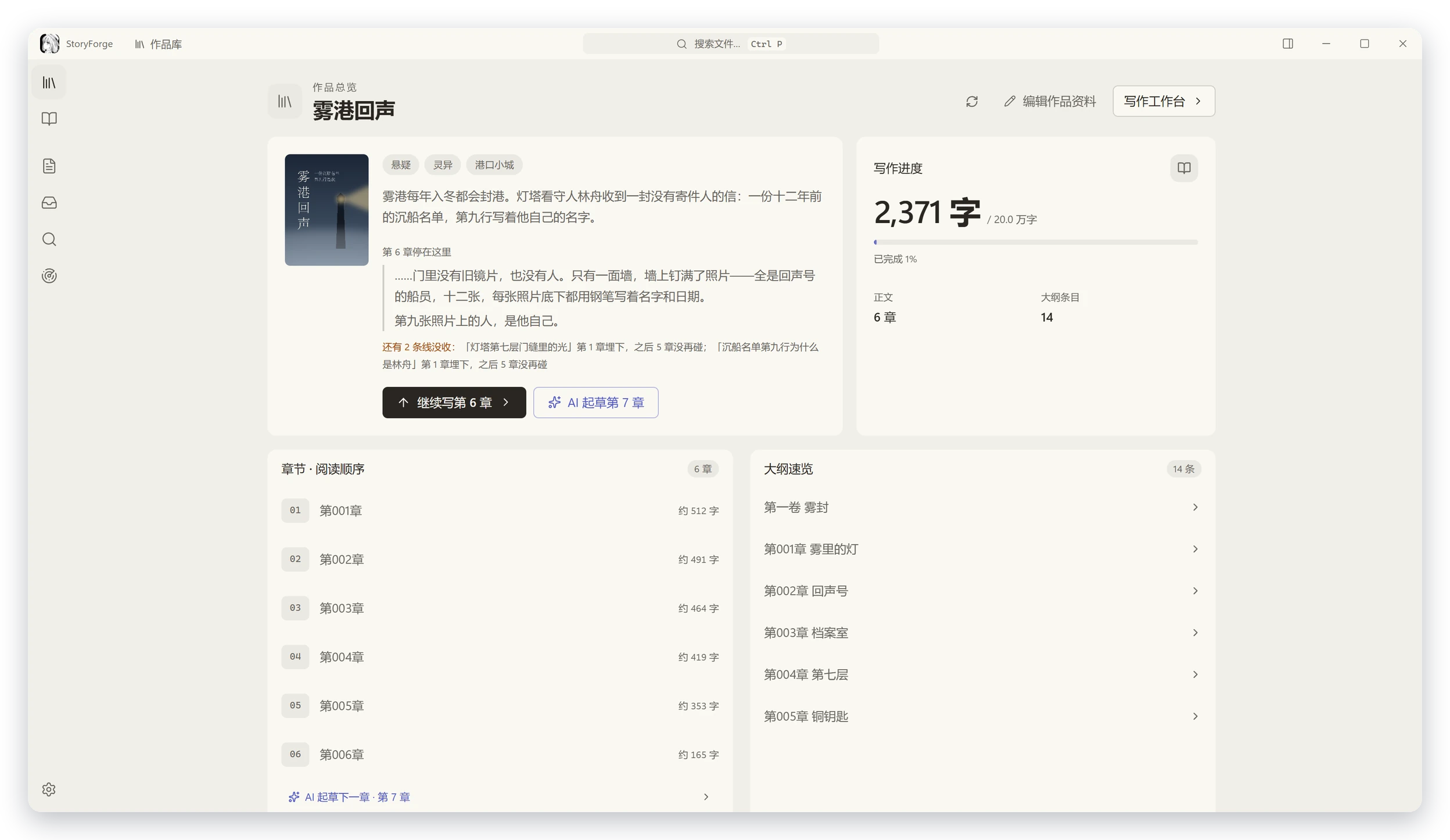Open the 写作工作台 button
1450x840 pixels.
point(1163,102)
